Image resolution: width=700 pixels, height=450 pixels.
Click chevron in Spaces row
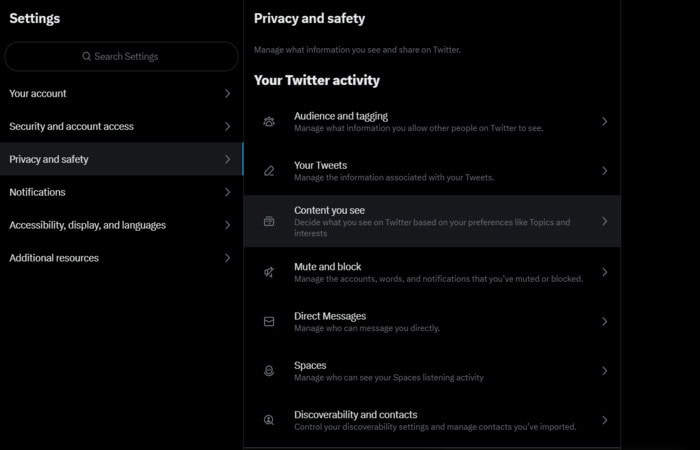coord(604,371)
